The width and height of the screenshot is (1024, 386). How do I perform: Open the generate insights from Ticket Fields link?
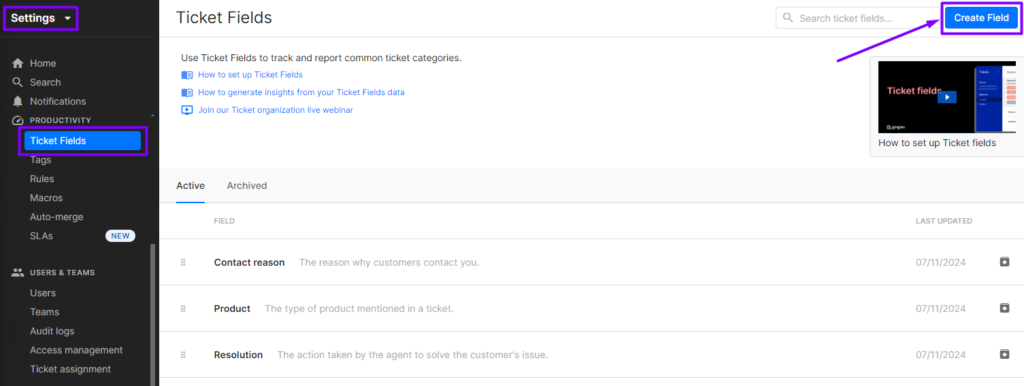301,92
